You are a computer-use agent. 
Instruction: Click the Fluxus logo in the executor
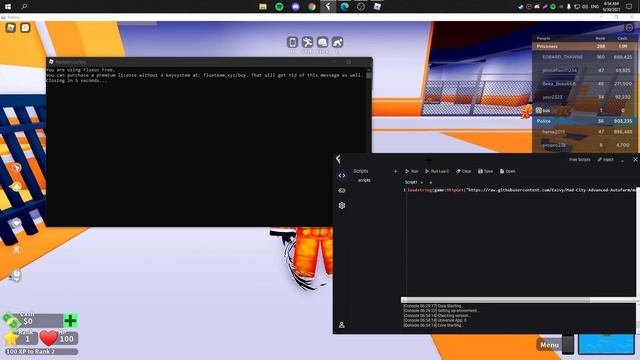click(x=338, y=159)
